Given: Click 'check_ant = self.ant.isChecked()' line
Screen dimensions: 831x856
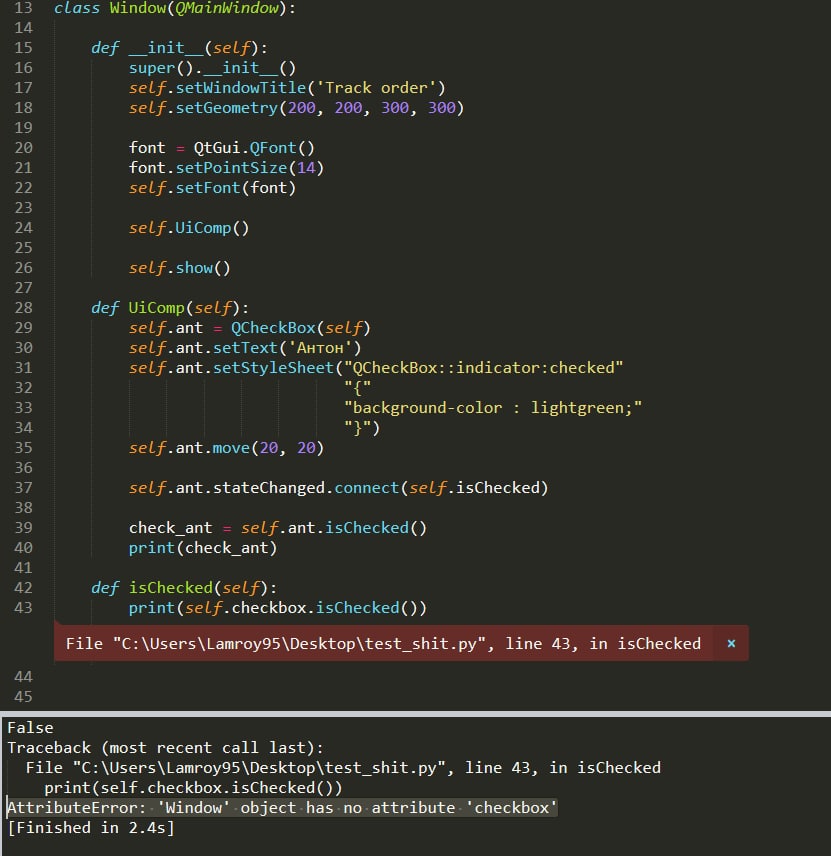Looking at the screenshot, I should coord(278,528).
